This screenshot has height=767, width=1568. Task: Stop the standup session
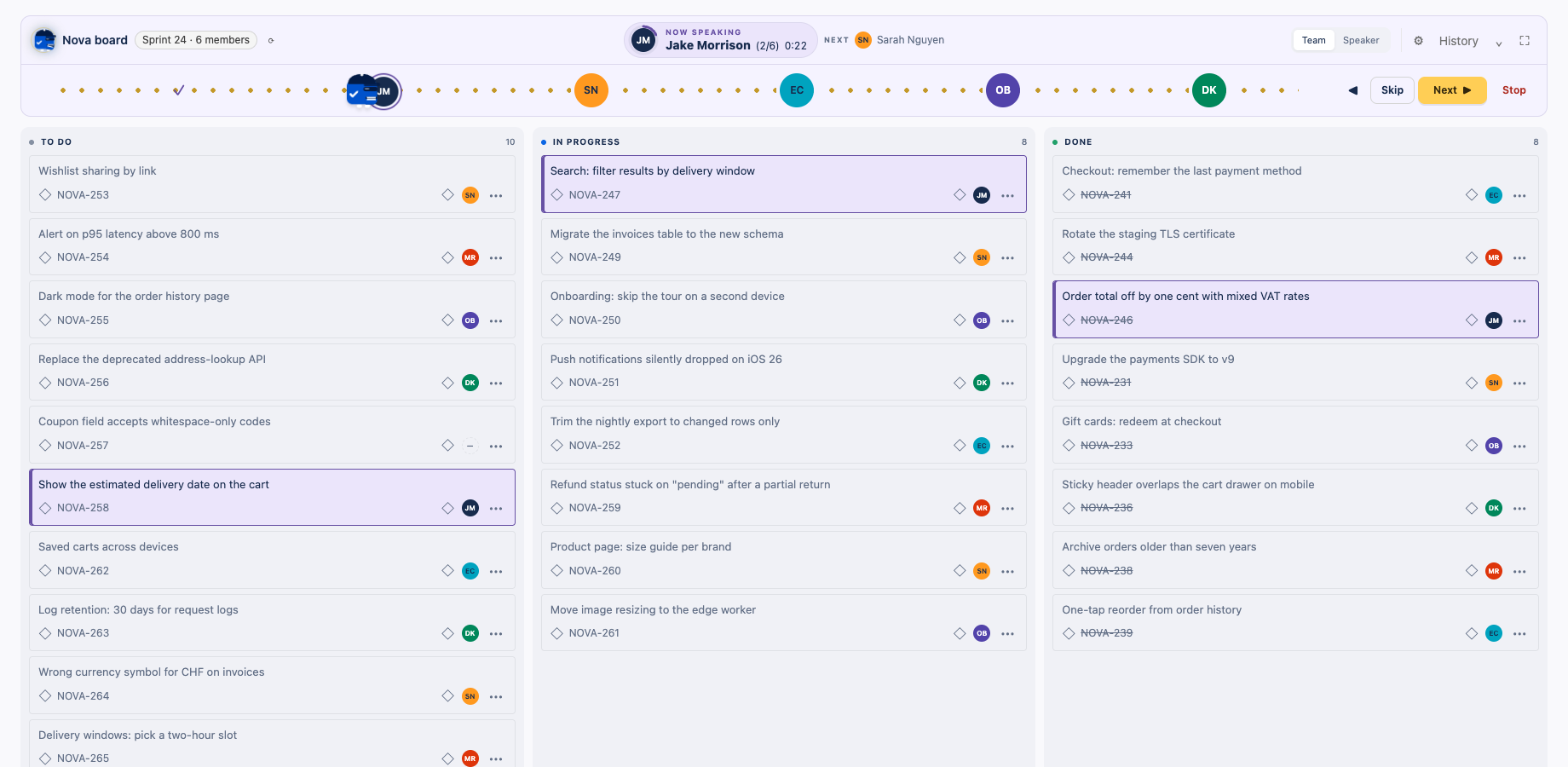1514,90
